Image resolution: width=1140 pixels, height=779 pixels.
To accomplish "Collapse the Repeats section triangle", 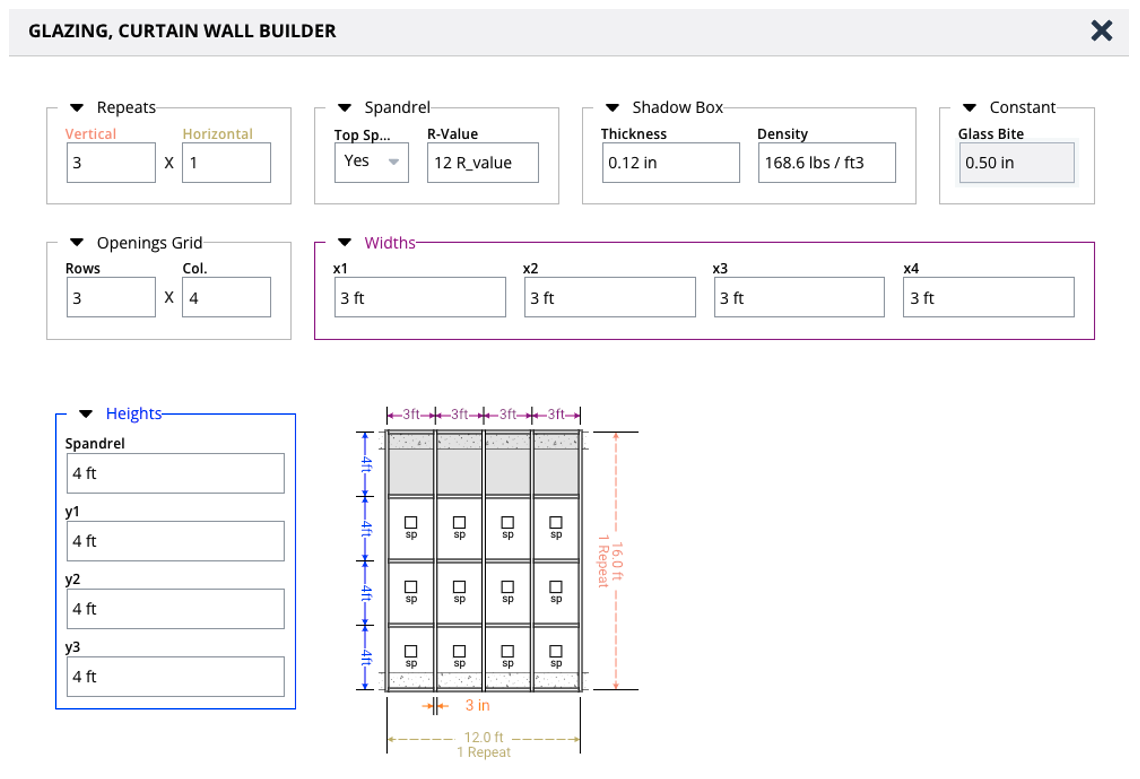I will click(x=77, y=108).
